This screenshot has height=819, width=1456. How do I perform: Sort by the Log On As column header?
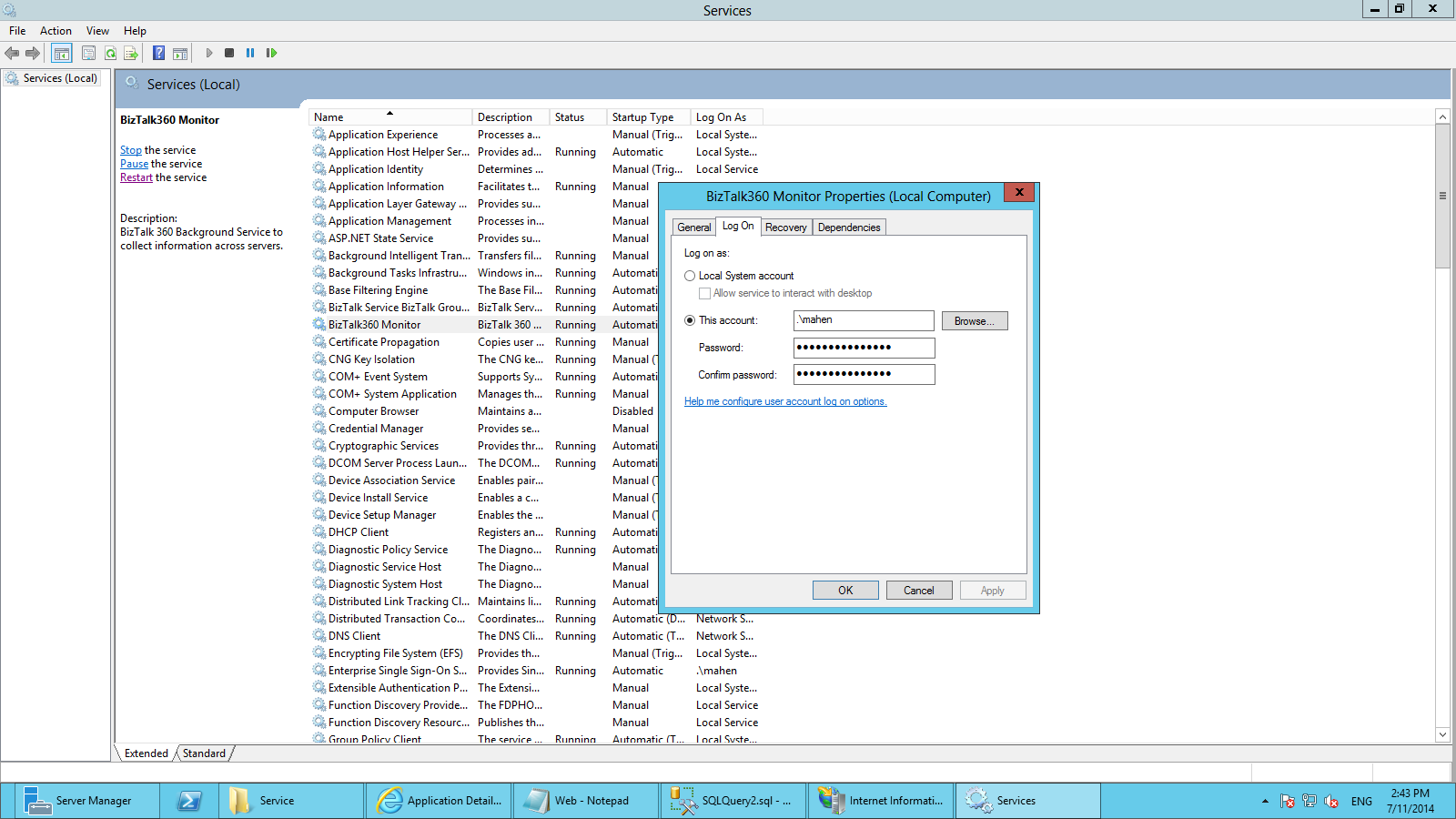(x=727, y=117)
